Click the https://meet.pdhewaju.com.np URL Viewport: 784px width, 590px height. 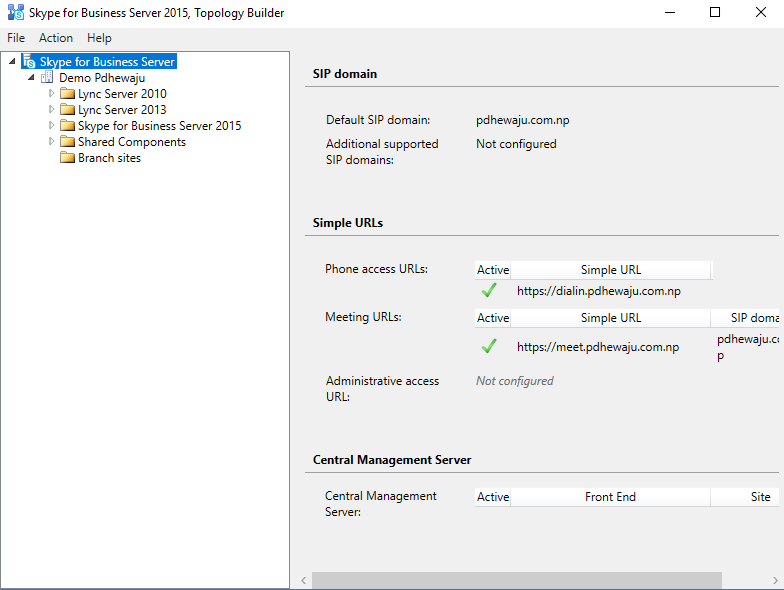[x=598, y=346]
